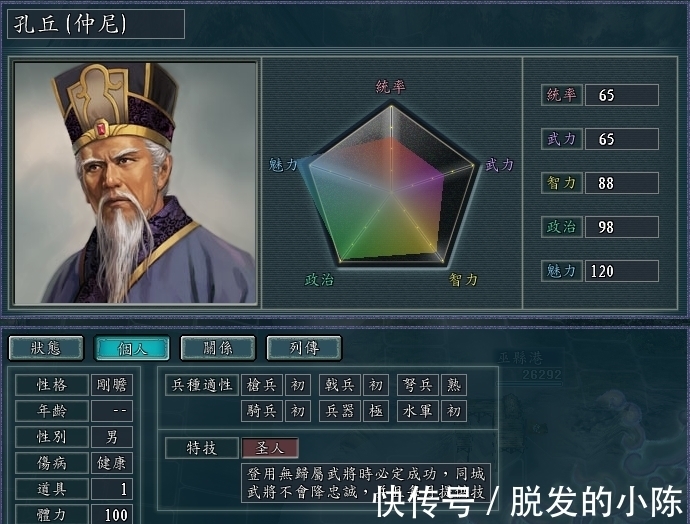Select the 個人 tab
Screen dimensions: 690x524
132,348
